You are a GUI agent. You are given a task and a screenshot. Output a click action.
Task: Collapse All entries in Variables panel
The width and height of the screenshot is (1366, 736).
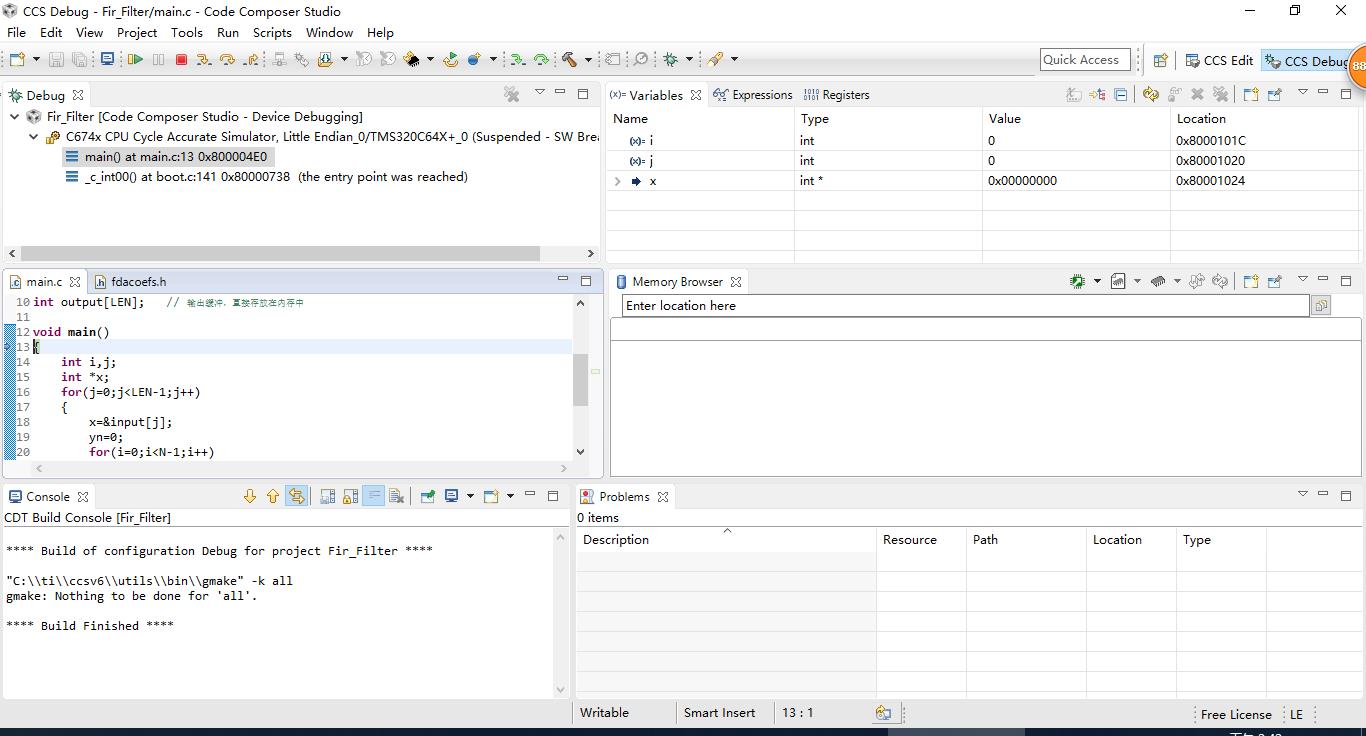point(1121,94)
